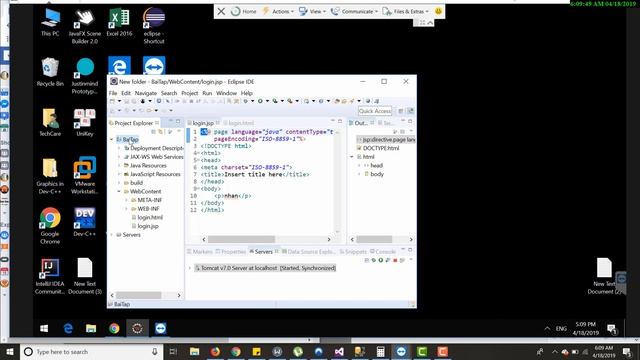This screenshot has width=640, height=360.
Task: Open Dev-C++ desktop icon
Action: coord(84,222)
